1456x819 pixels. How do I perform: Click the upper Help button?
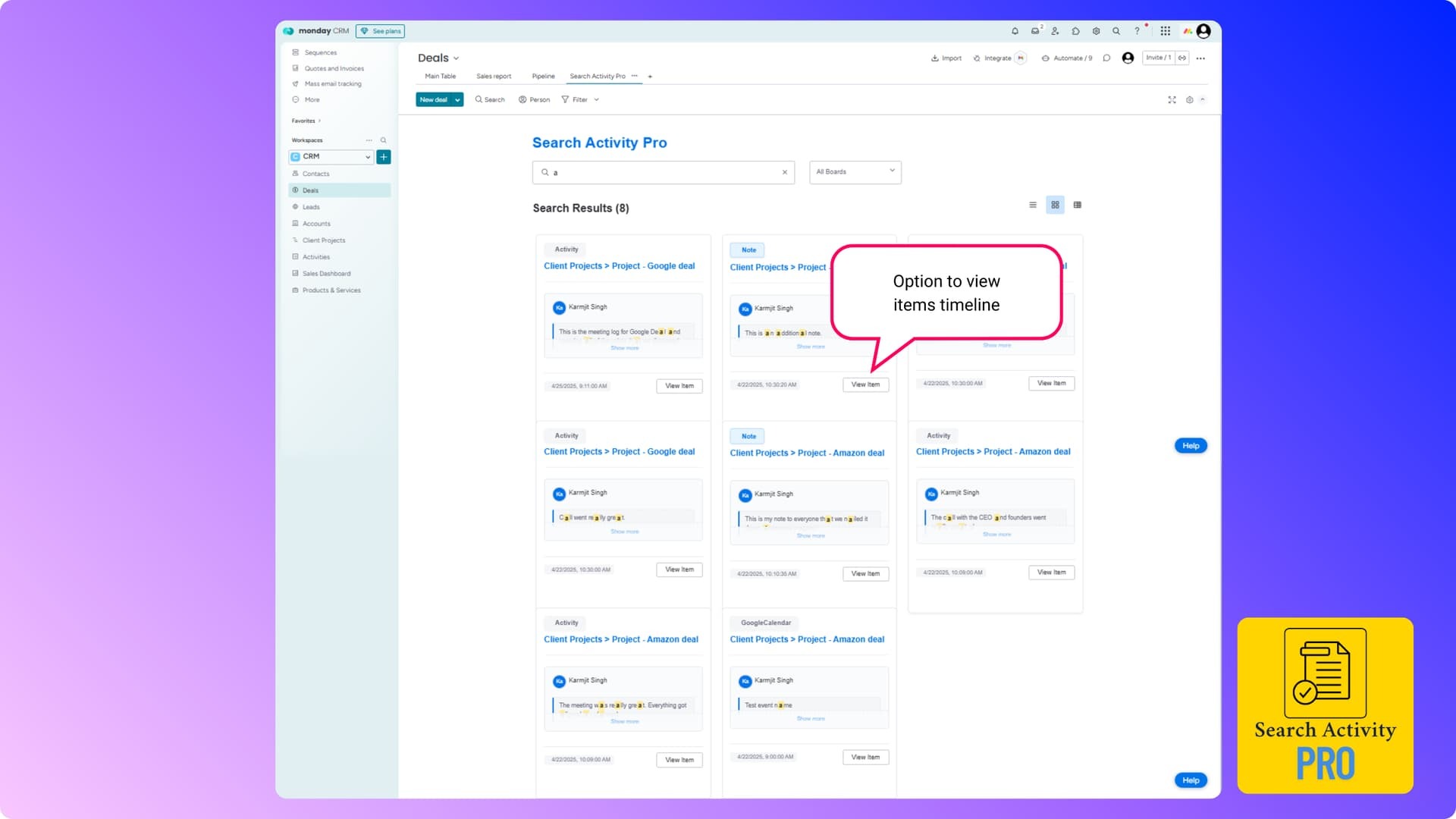[1191, 446]
